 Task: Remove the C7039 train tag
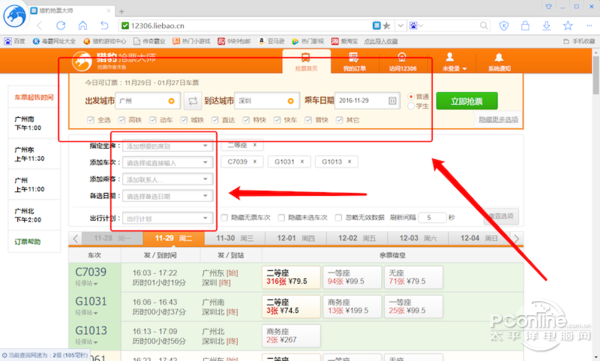coord(254,162)
